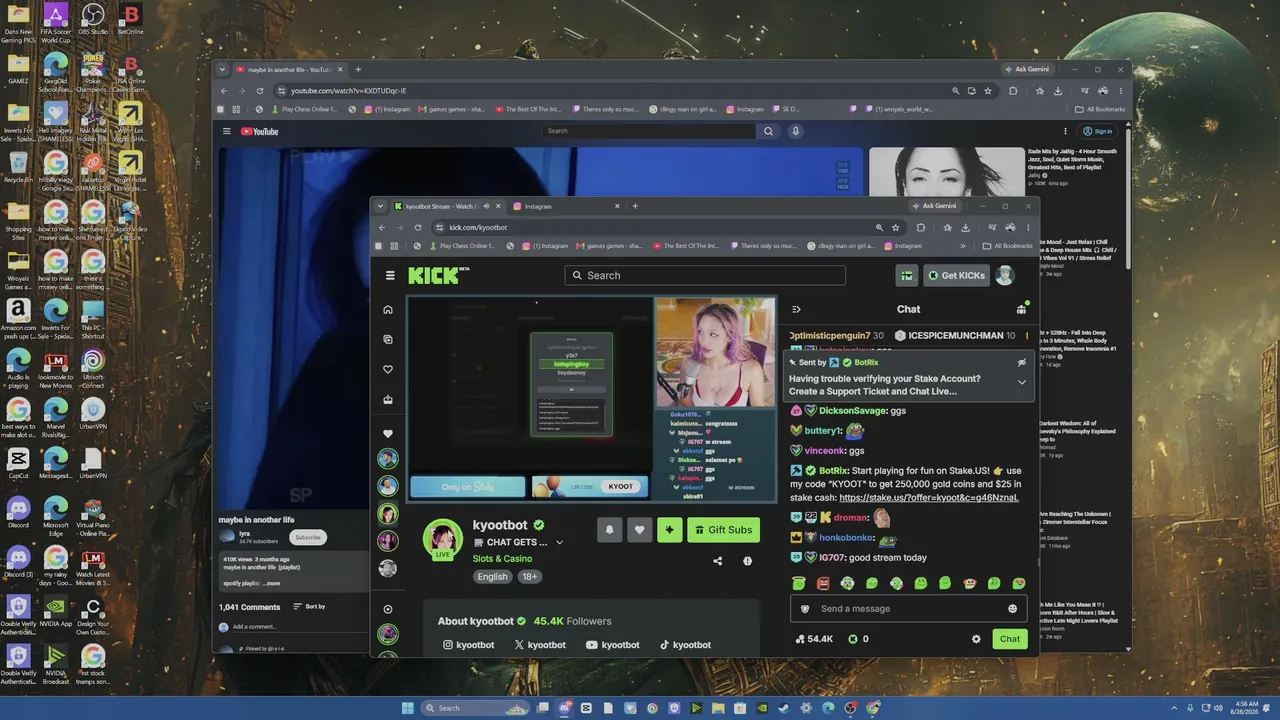Open the Slots & Casino category
This screenshot has height=720, width=1280.
502,559
